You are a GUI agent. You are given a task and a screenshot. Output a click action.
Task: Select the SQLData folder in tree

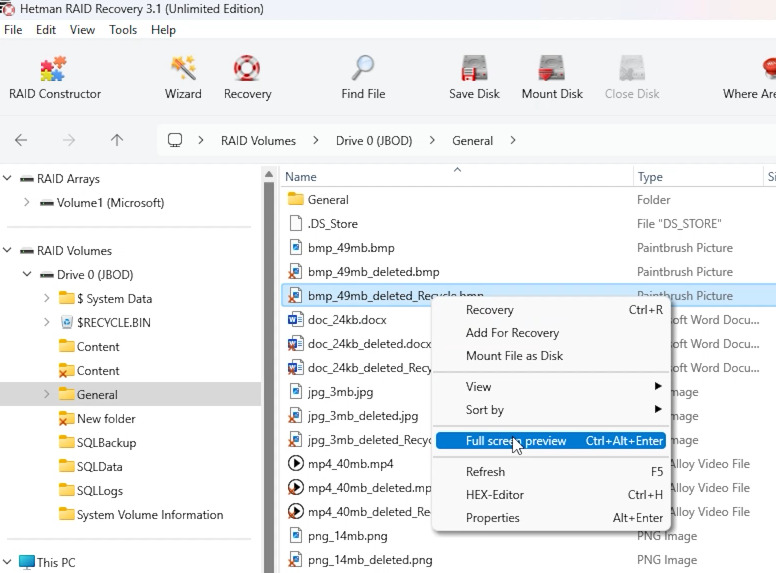click(x=99, y=467)
